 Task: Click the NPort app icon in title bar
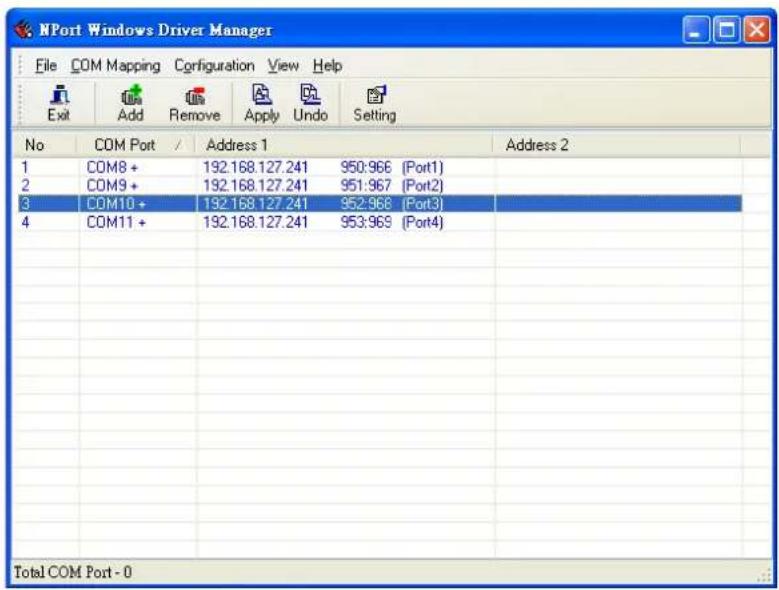click(23, 30)
